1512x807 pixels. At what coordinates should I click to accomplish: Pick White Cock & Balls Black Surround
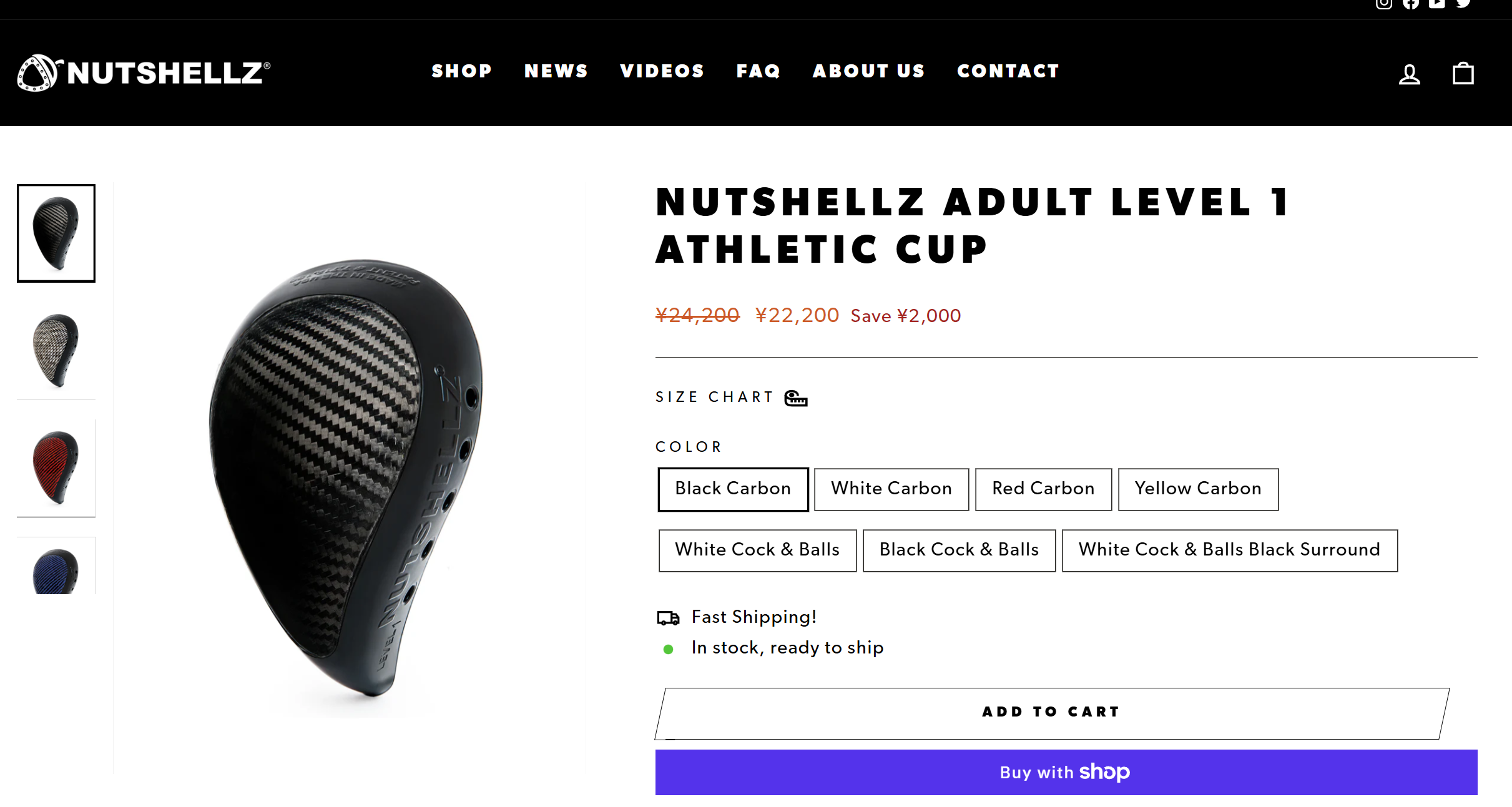[1229, 550]
